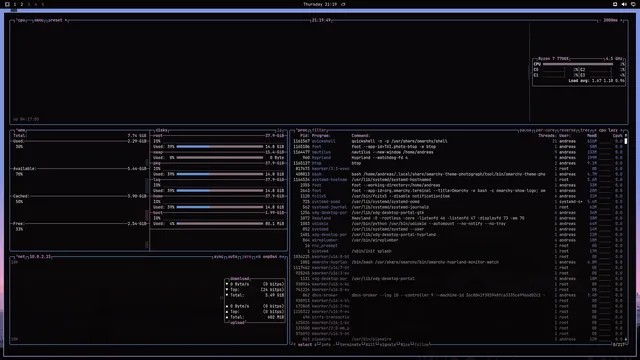Click the cpu lazy sort label

coord(608,130)
